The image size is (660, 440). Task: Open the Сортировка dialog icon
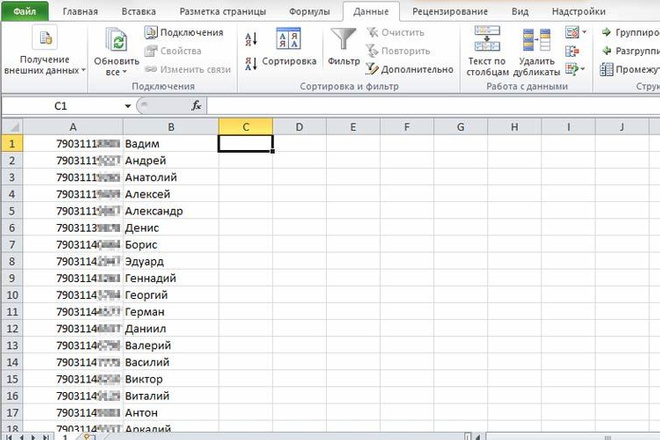tap(288, 39)
